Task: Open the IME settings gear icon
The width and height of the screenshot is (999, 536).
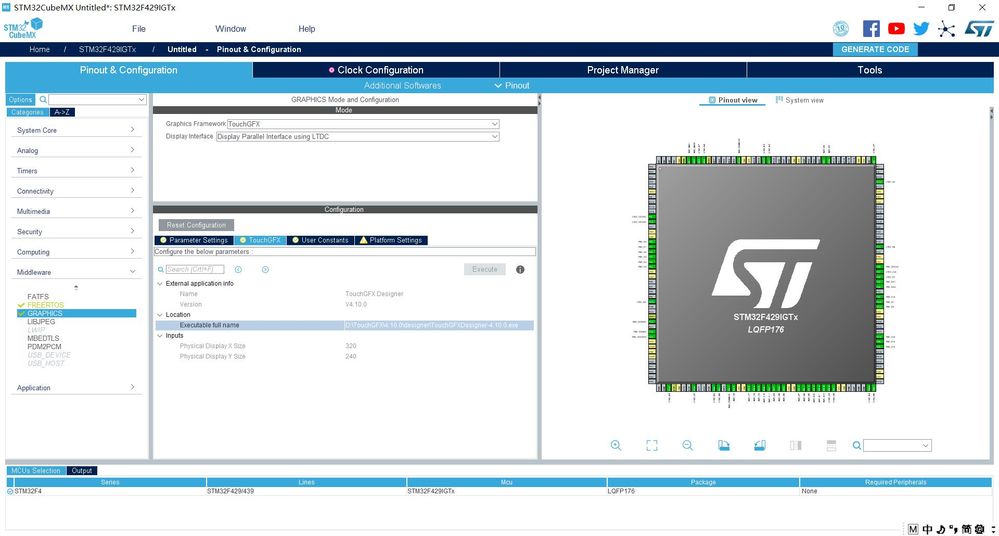Action: tap(979, 529)
